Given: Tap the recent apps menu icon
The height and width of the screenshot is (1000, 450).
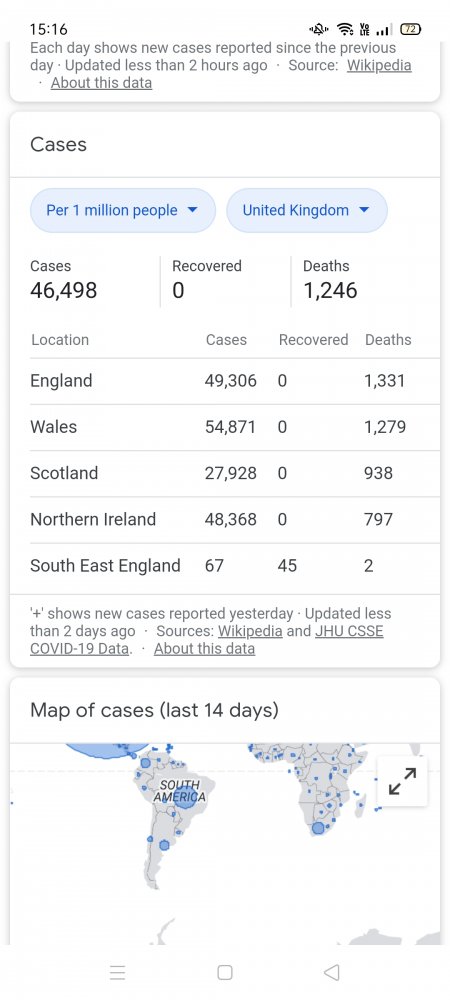Looking at the screenshot, I should pyautogui.click(x=117, y=972).
